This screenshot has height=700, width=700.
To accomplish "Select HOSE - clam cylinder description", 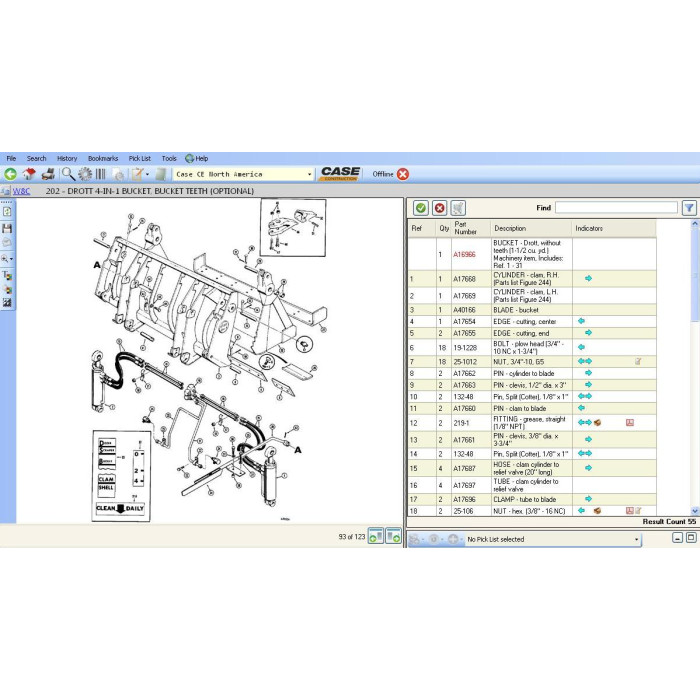I will 526,468.
